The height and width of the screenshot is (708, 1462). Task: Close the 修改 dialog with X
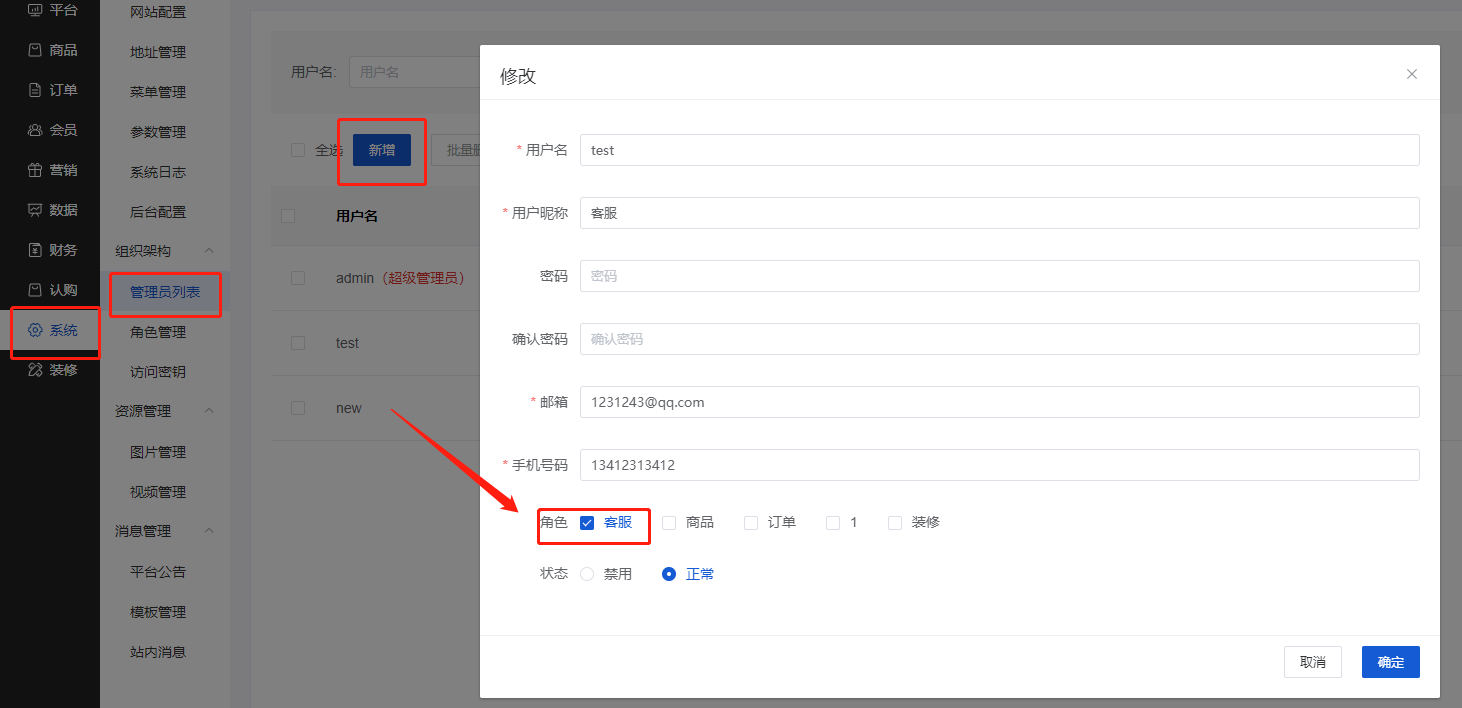[1412, 74]
